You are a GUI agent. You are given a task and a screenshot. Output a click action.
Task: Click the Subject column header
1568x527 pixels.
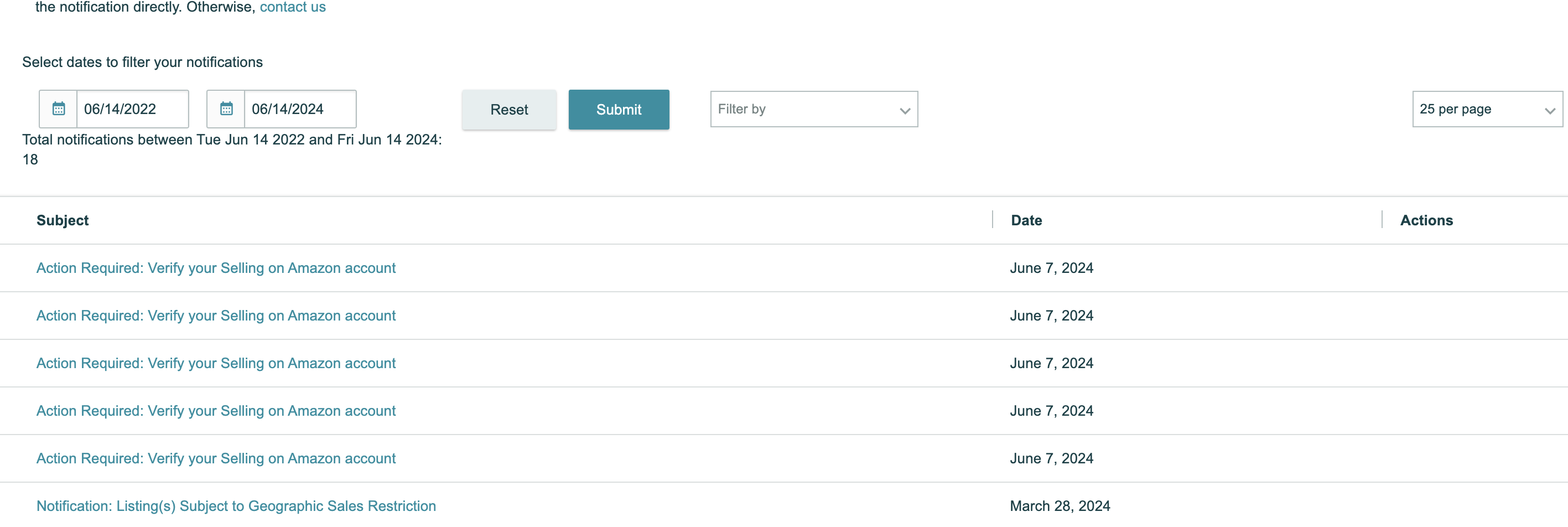point(63,220)
